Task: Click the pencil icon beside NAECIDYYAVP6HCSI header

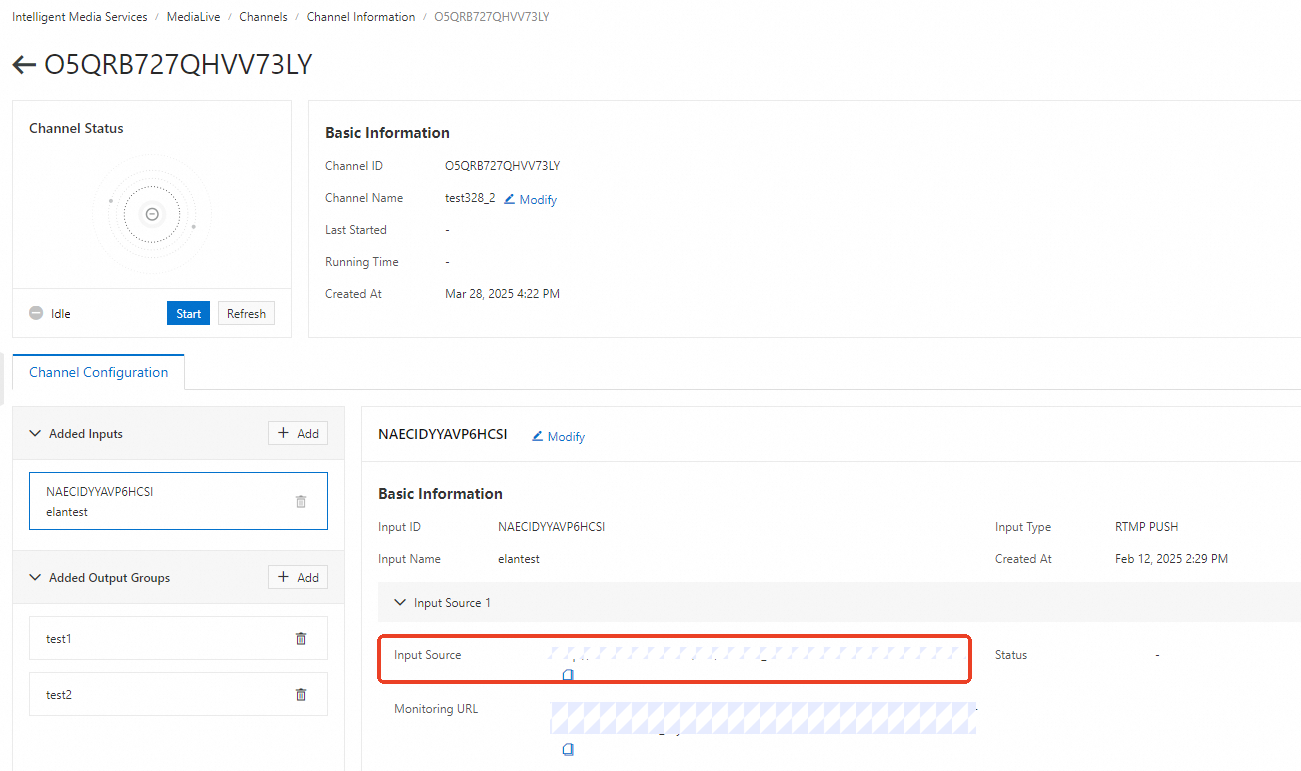Action: pyautogui.click(x=537, y=436)
